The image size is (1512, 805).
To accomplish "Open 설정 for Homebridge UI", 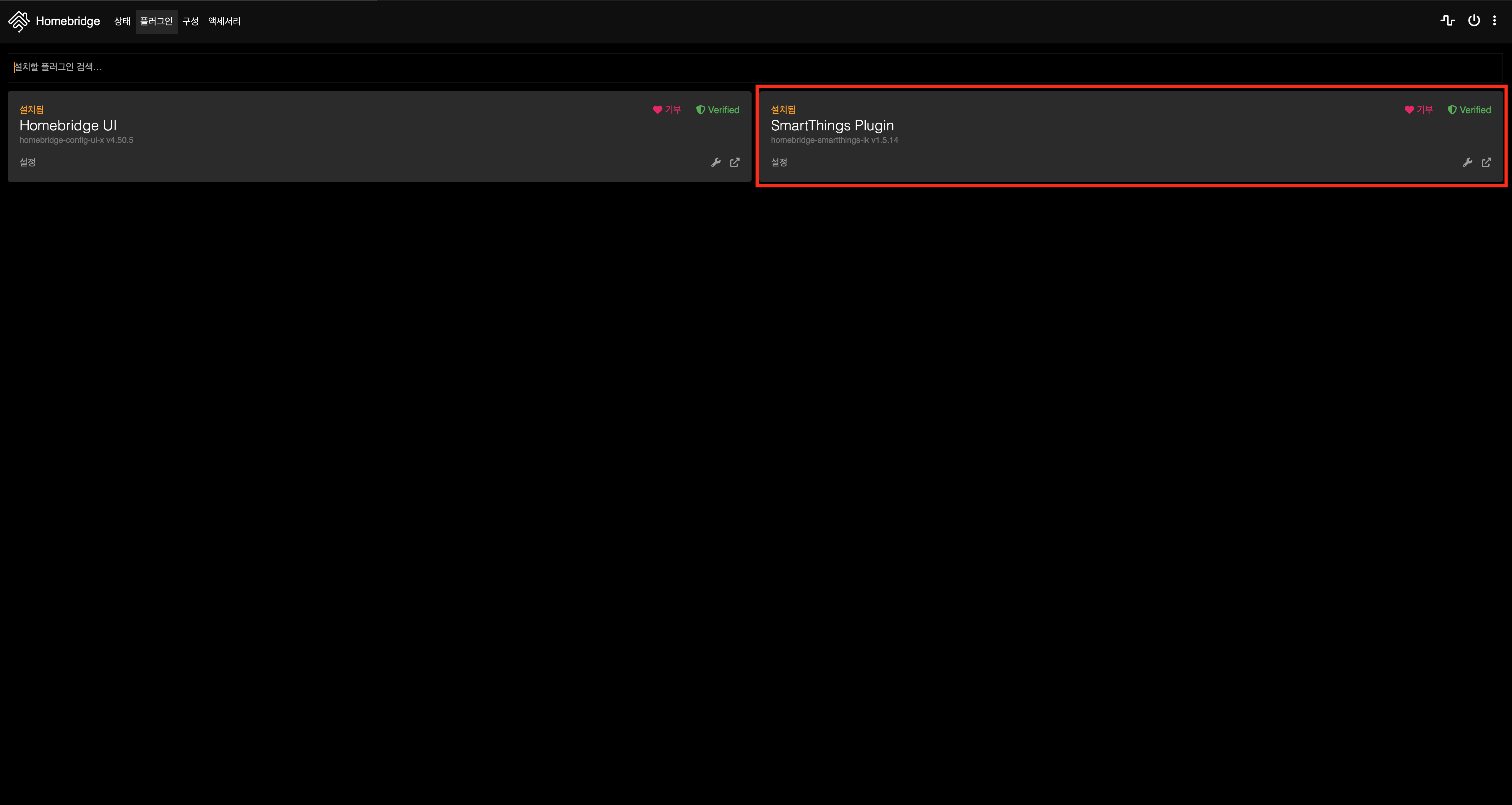I will pyautogui.click(x=27, y=162).
